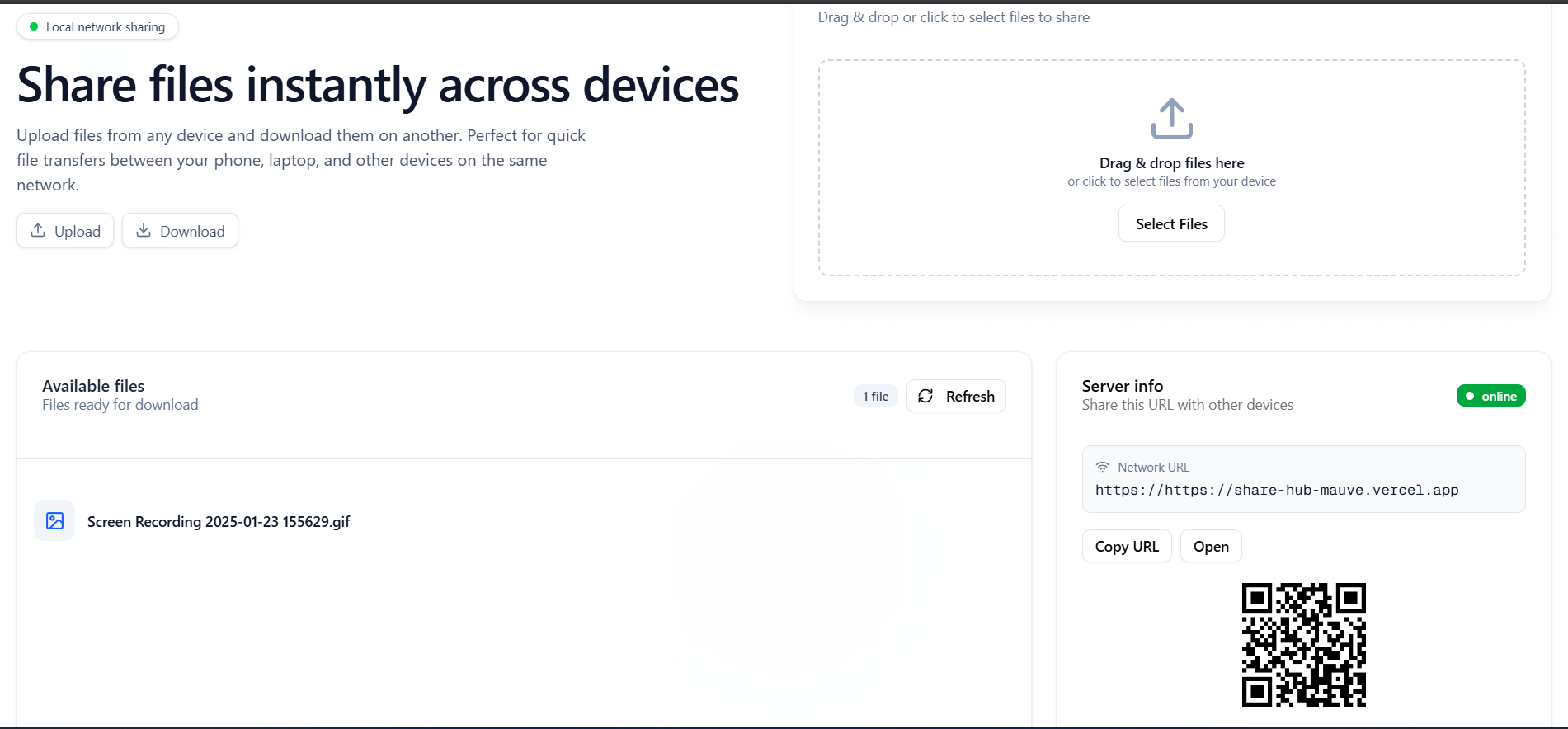Image resolution: width=1568 pixels, height=729 pixels.
Task: Click the upload icon in the Upload button
Action: point(38,231)
